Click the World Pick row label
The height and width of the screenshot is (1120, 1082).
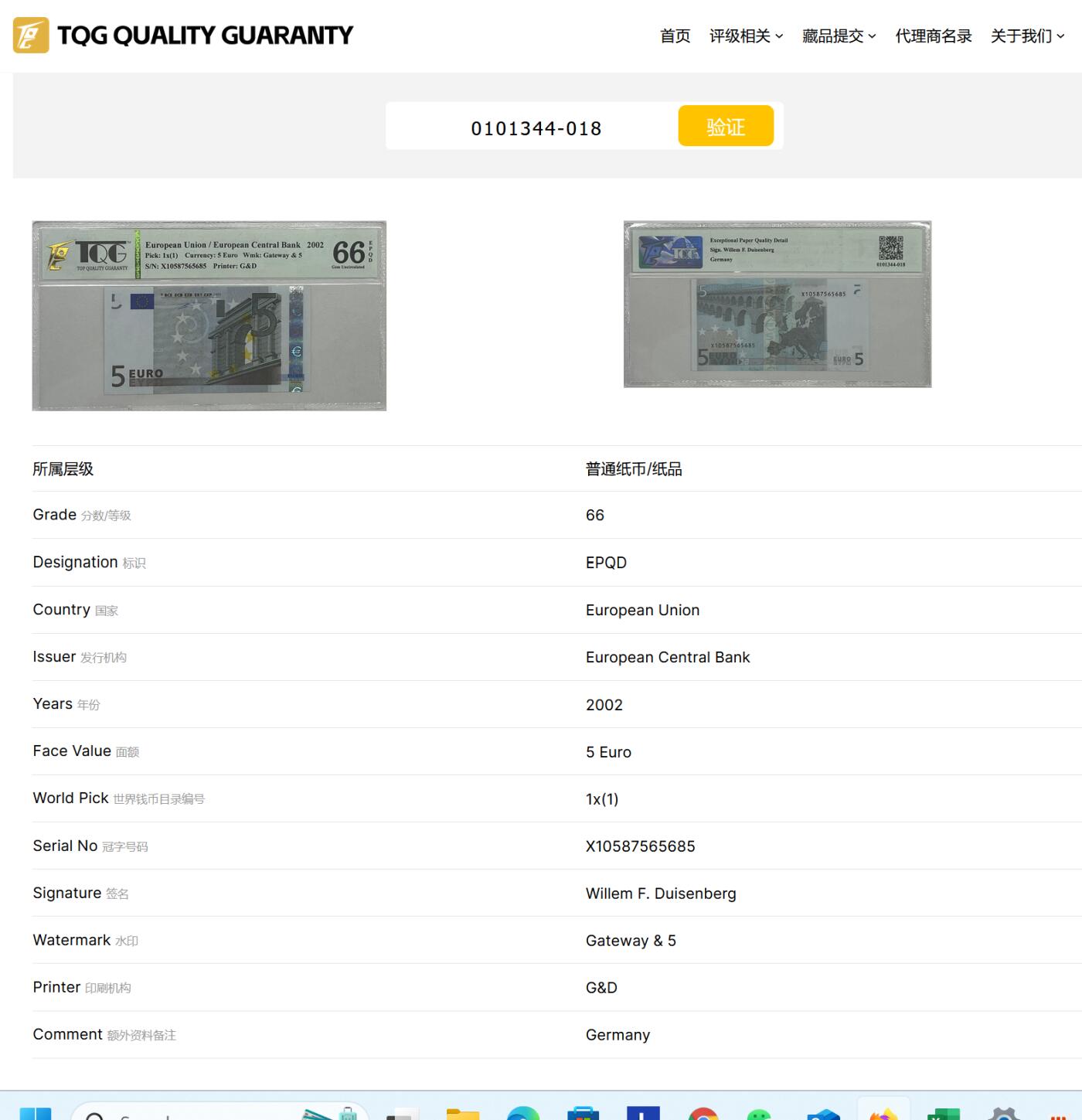pyautogui.click(x=118, y=798)
